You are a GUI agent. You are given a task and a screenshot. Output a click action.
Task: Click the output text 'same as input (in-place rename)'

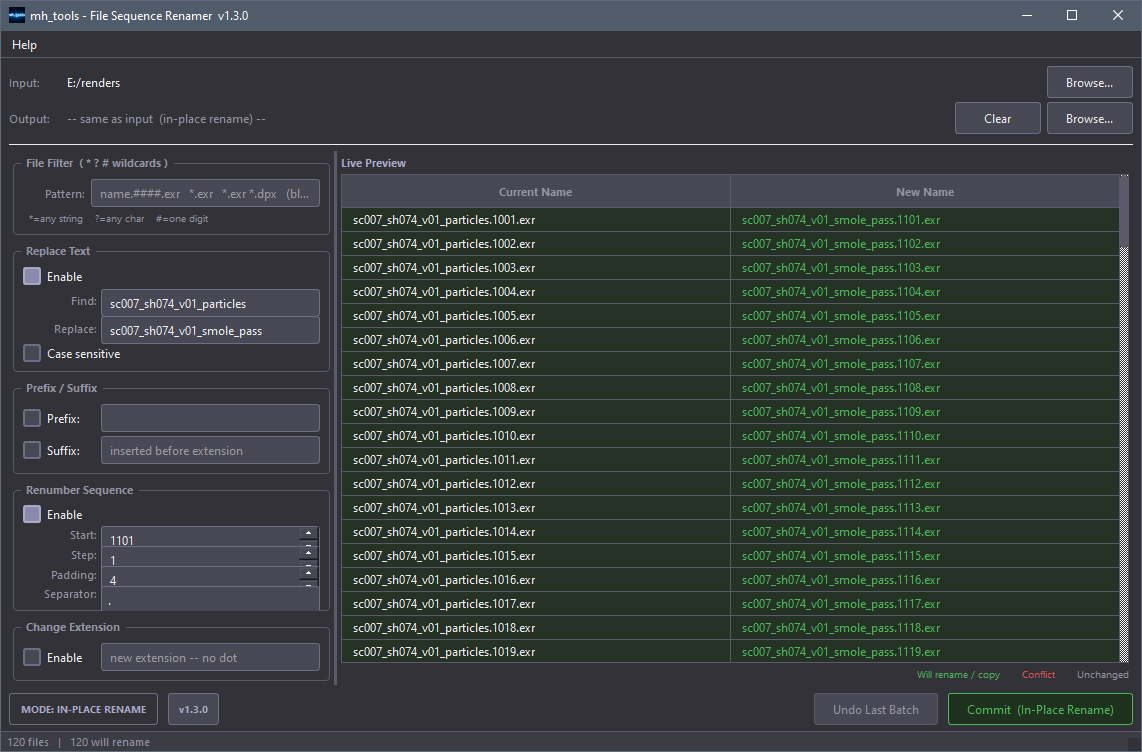[x=166, y=119]
